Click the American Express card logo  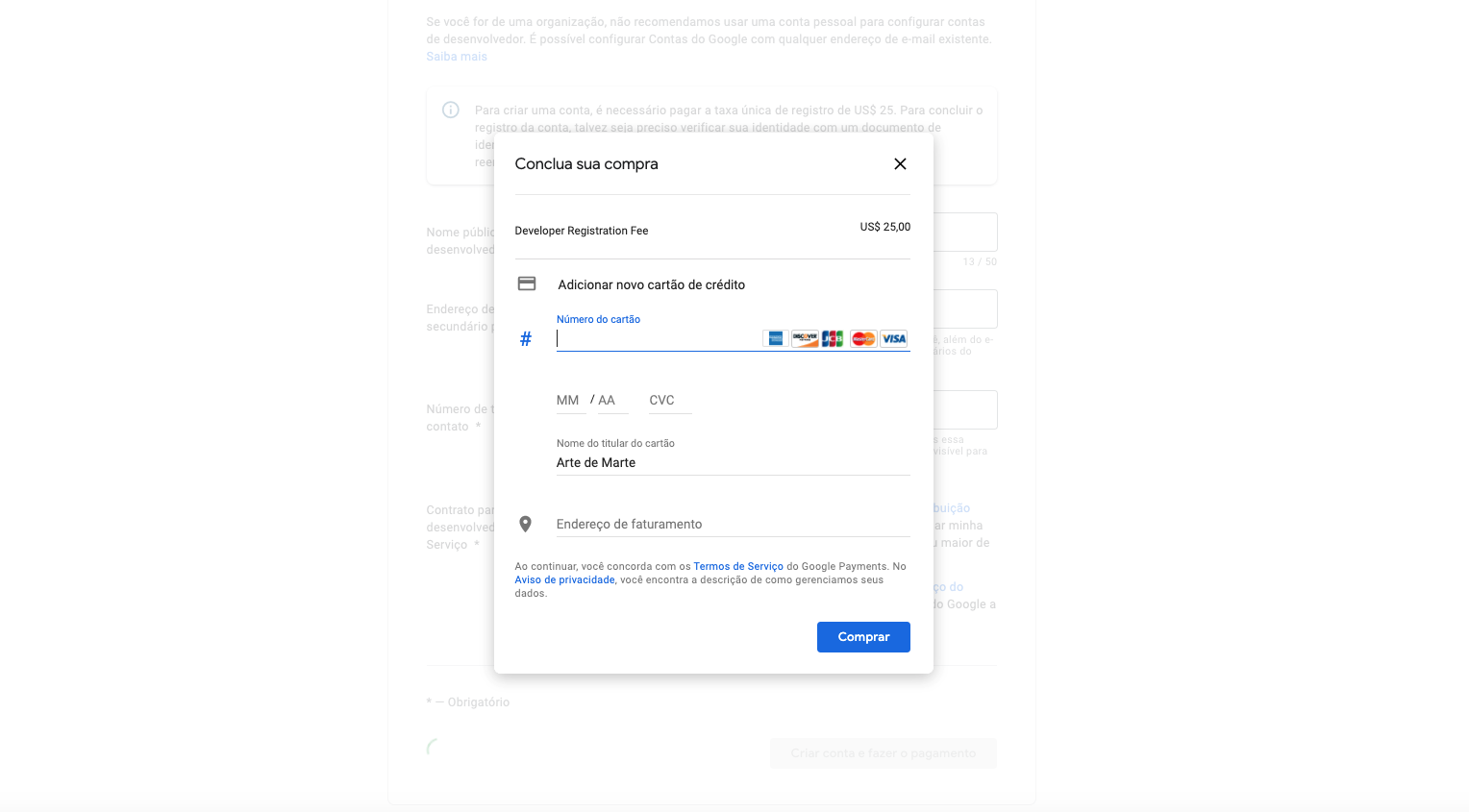pyautogui.click(x=776, y=338)
